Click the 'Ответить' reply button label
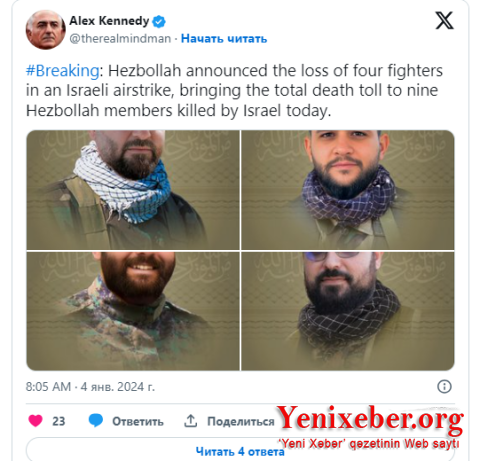 (138, 421)
